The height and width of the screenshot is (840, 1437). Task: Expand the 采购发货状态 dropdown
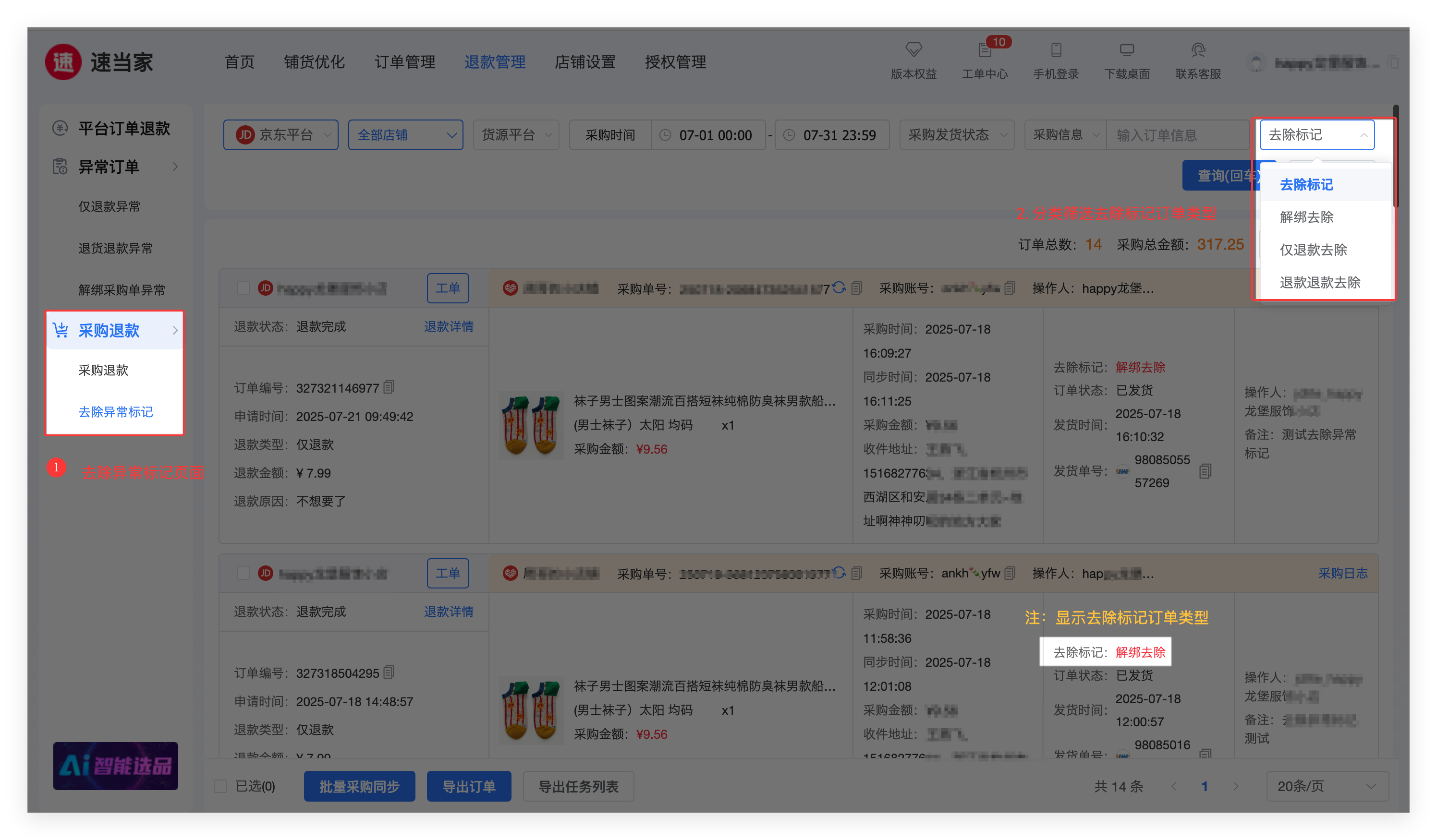pos(956,135)
